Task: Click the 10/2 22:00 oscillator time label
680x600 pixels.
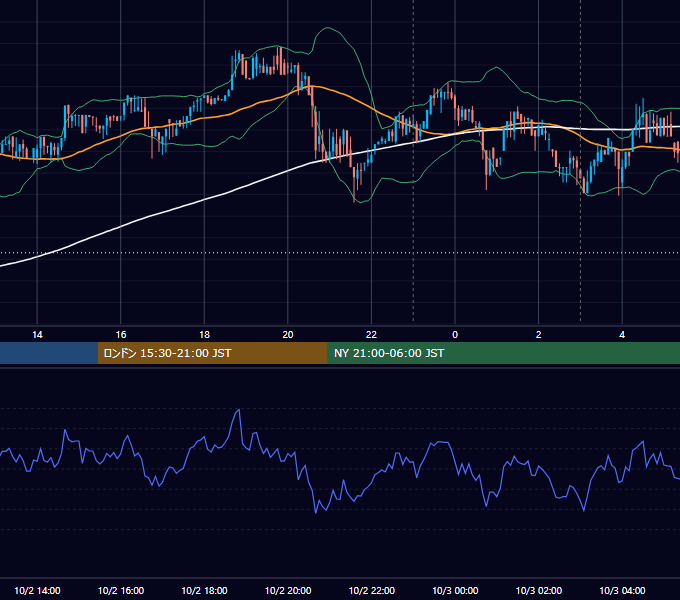Action: pos(372,590)
